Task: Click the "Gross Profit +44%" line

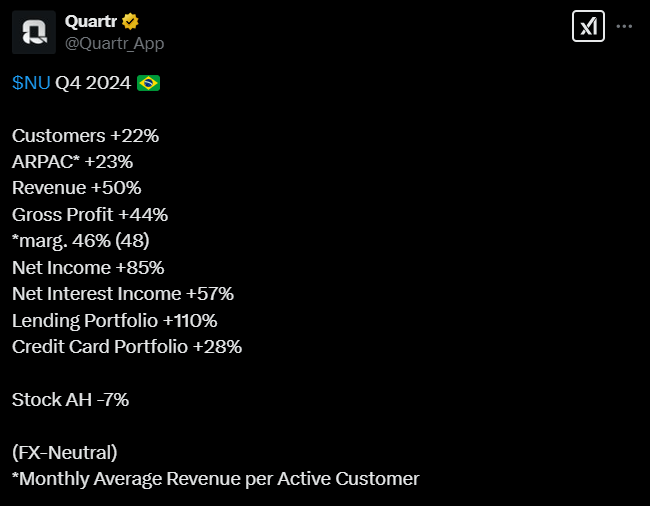Action: pyautogui.click(x=90, y=214)
